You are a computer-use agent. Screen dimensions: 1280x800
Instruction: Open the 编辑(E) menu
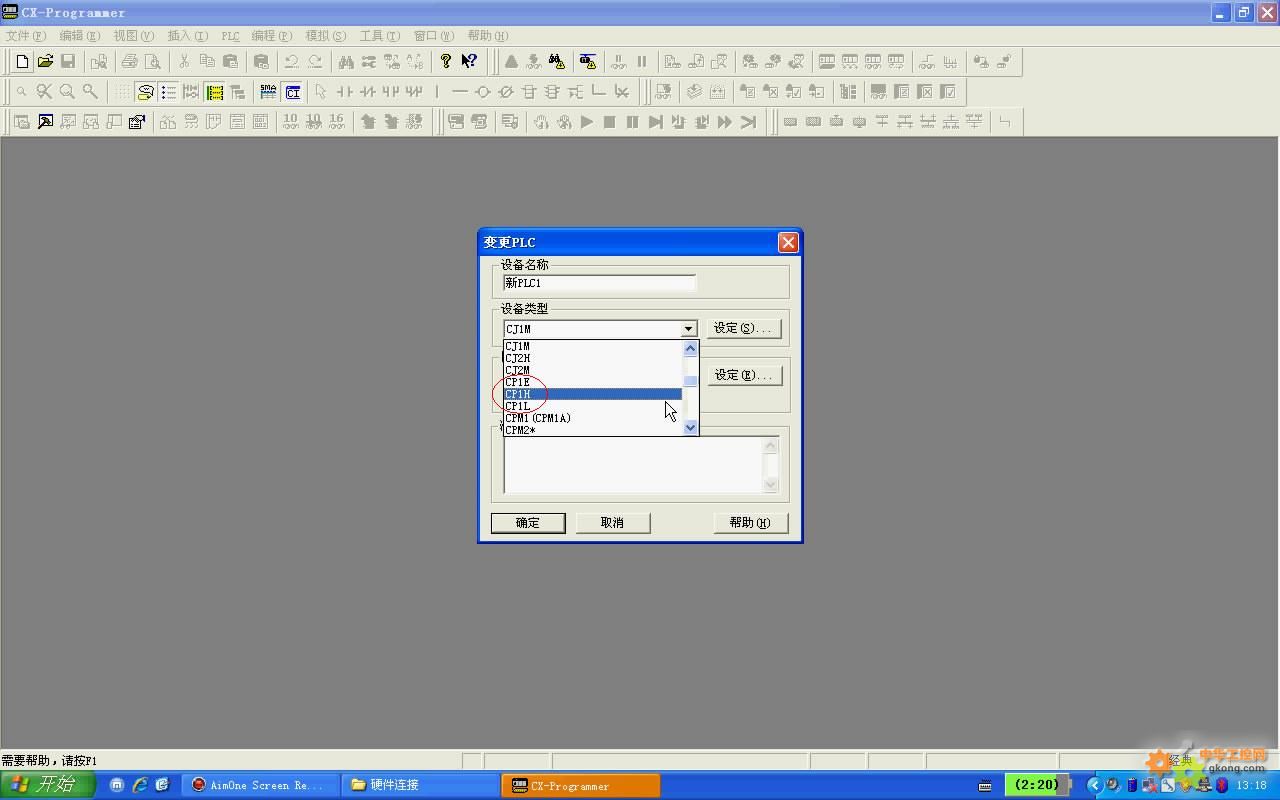80,36
